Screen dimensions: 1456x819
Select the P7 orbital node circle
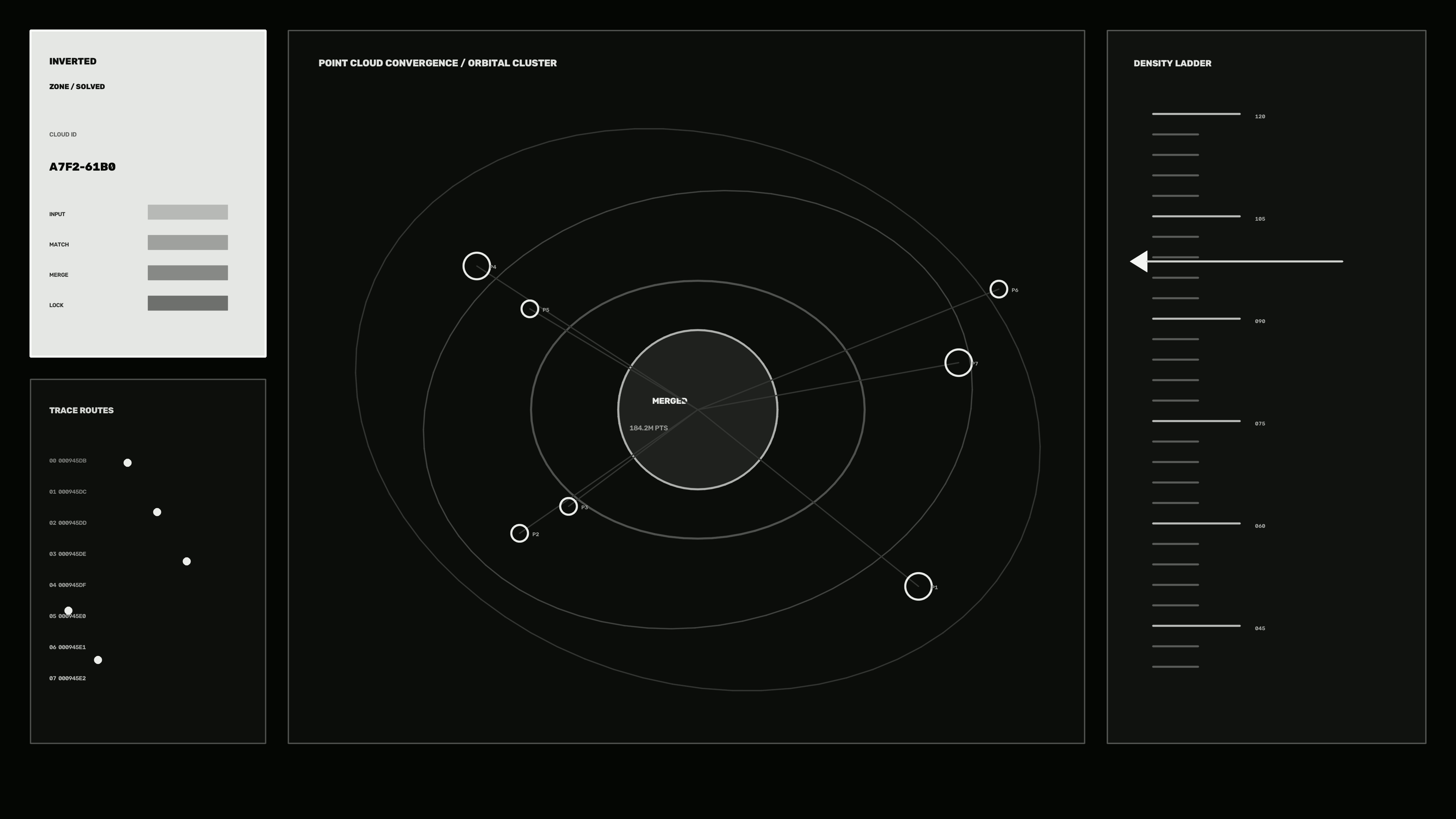coord(959,362)
